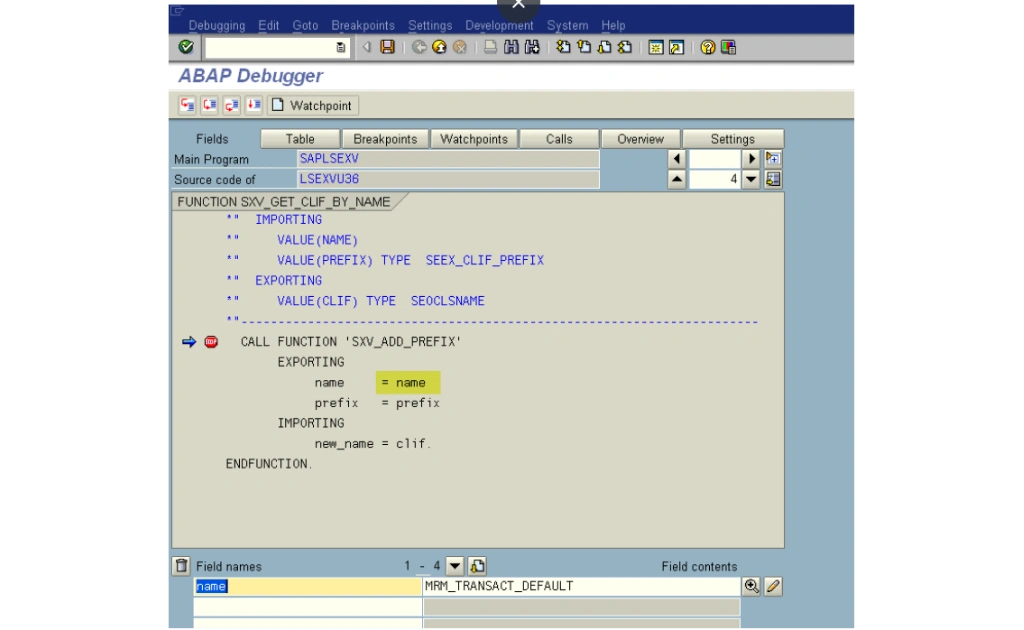Screen dimensions: 1024x630
Task: Click the Execute debugger step icon
Action: coord(210,105)
